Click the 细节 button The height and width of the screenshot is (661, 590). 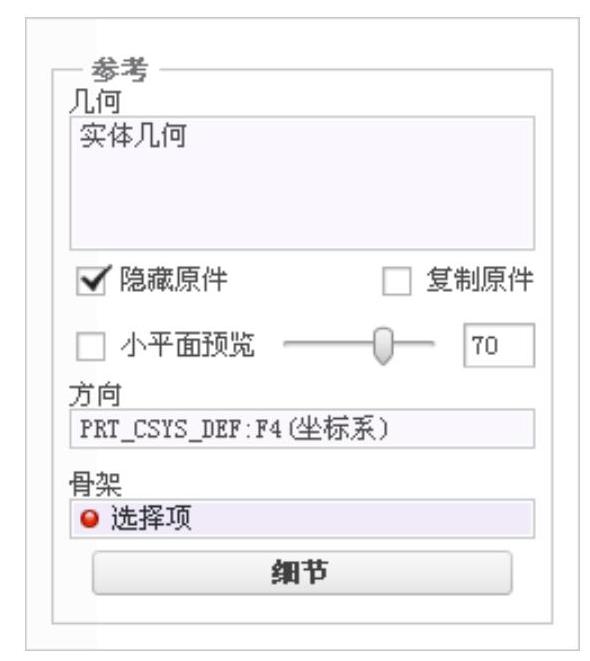(302, 572)
